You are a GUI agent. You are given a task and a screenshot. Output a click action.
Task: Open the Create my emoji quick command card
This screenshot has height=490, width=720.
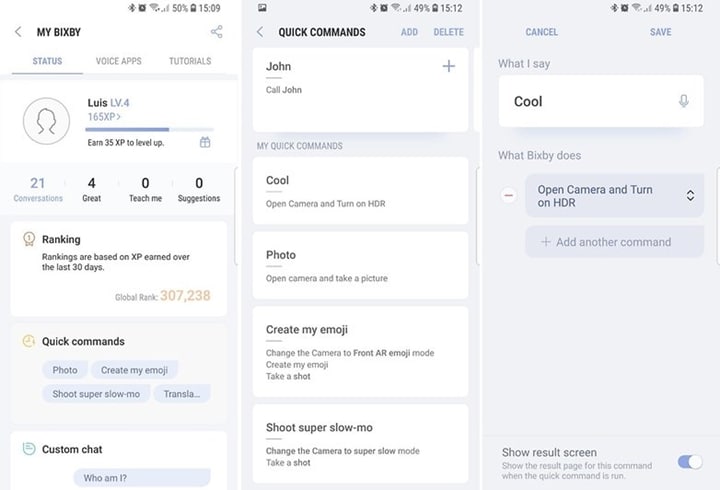tap(360, 351)
